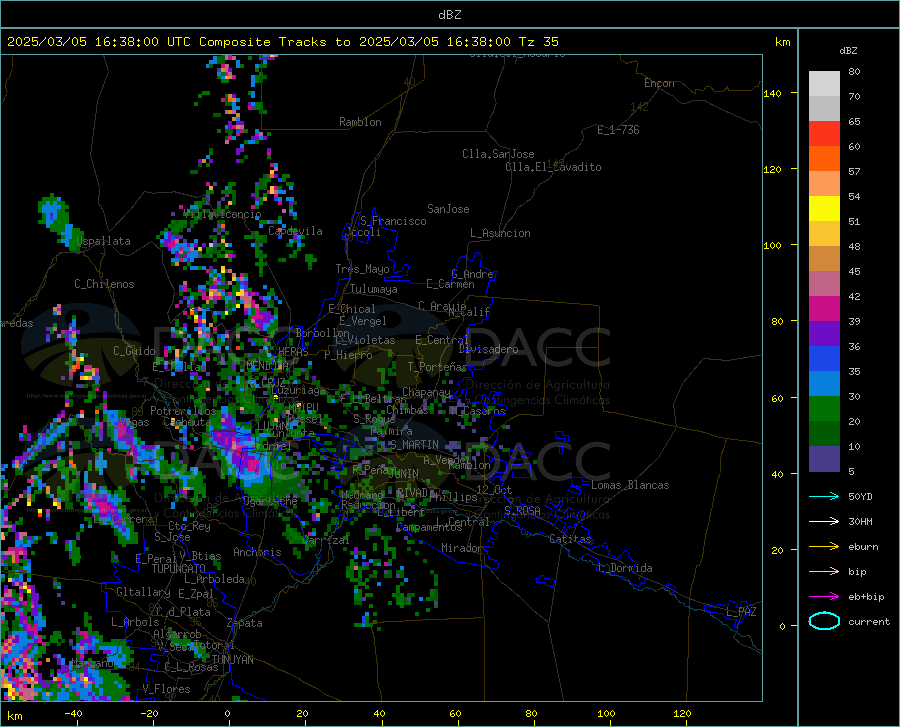
Task: Click the 'Divisadero' map label
Action: (488, 349)
